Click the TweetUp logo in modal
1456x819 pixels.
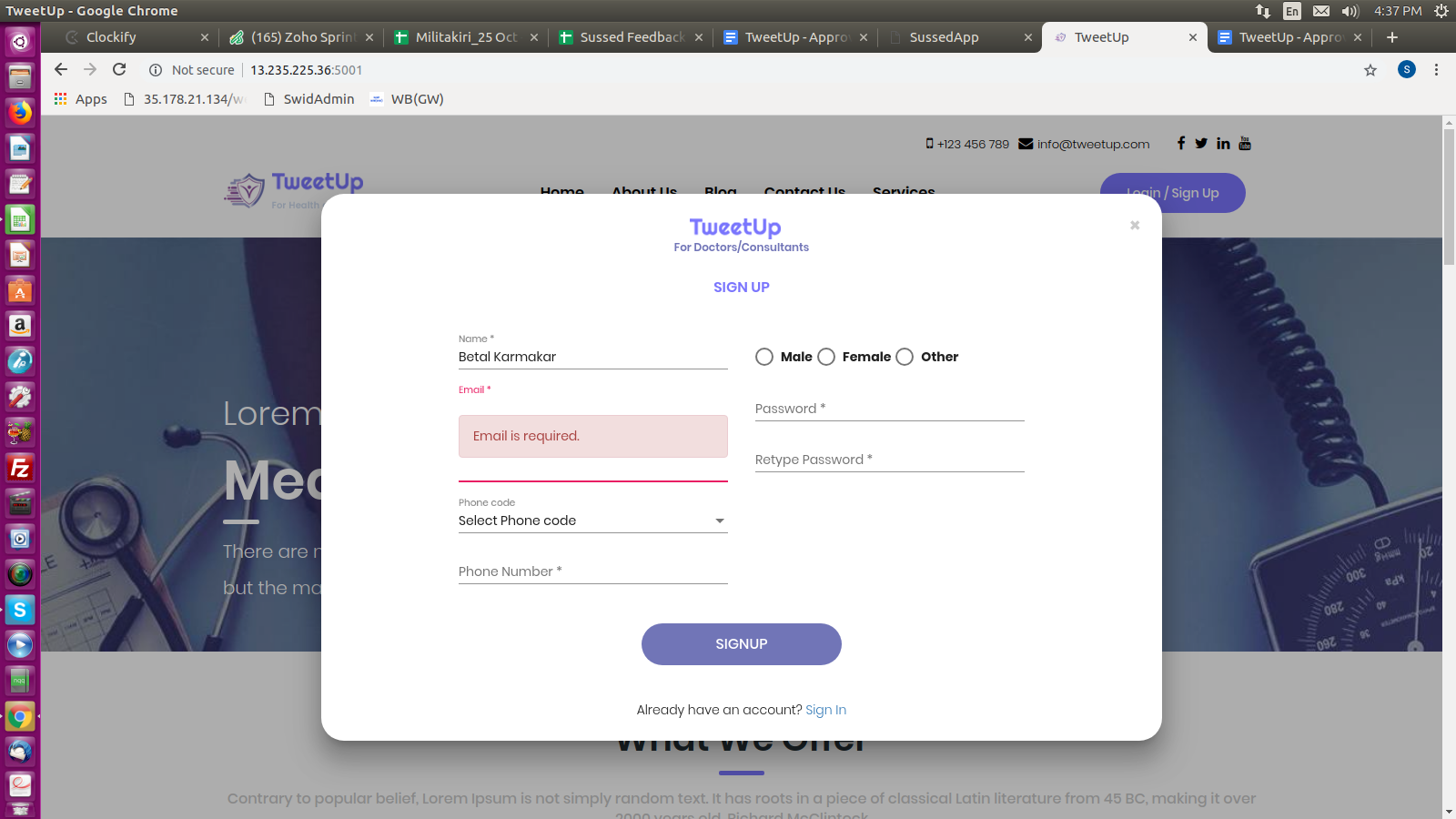pos(735,227)
